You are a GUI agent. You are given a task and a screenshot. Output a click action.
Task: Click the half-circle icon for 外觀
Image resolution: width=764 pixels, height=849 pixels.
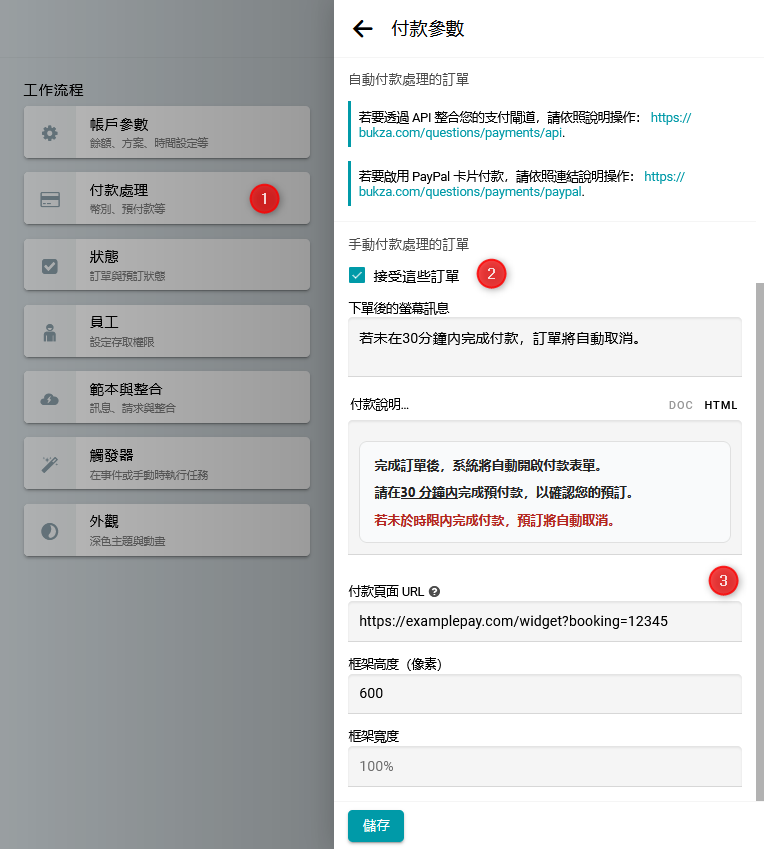click(x=50, y=531)
